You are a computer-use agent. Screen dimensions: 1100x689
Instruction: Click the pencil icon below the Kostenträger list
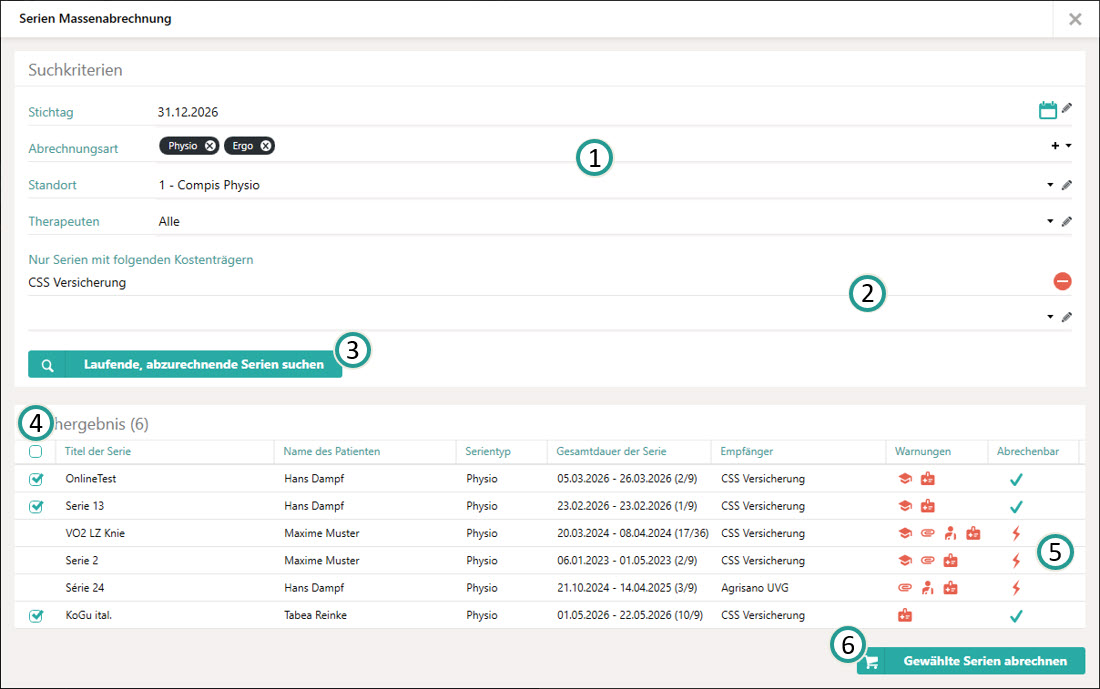click(1066, 317)
